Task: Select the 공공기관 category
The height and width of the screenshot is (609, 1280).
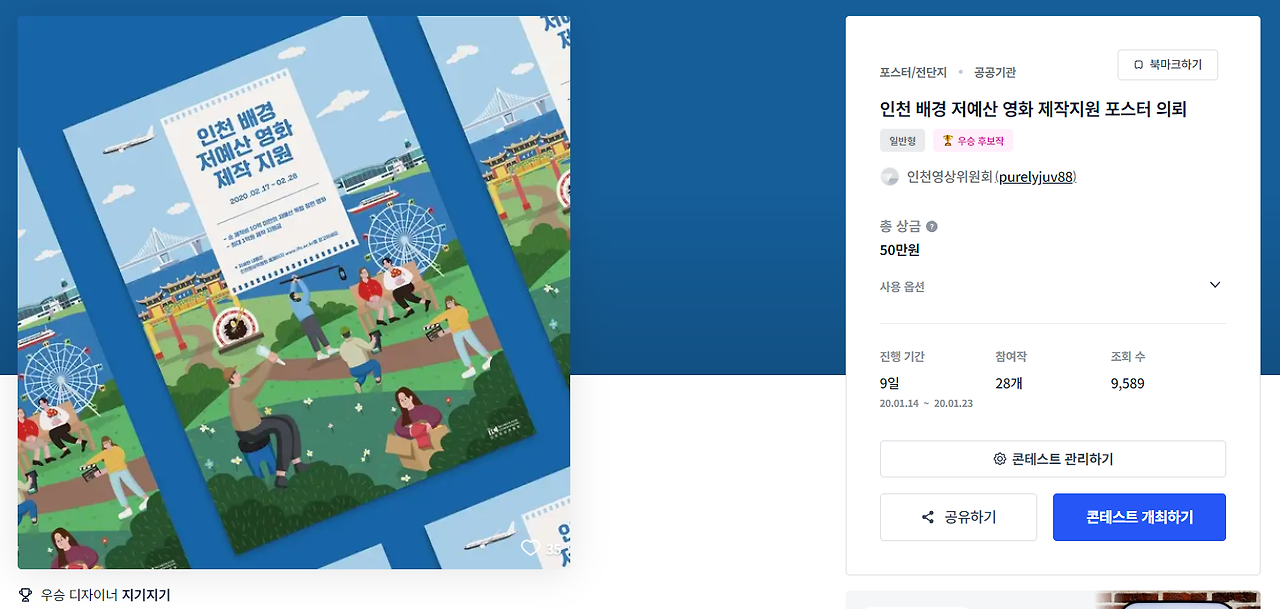Action: (x=995, y=72)
